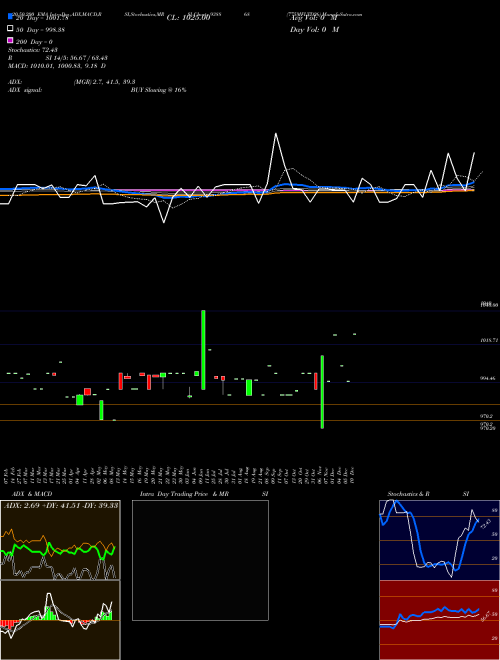
Task: Click the 'CL: 1025.00' closing price label
Action: (188, 18)
